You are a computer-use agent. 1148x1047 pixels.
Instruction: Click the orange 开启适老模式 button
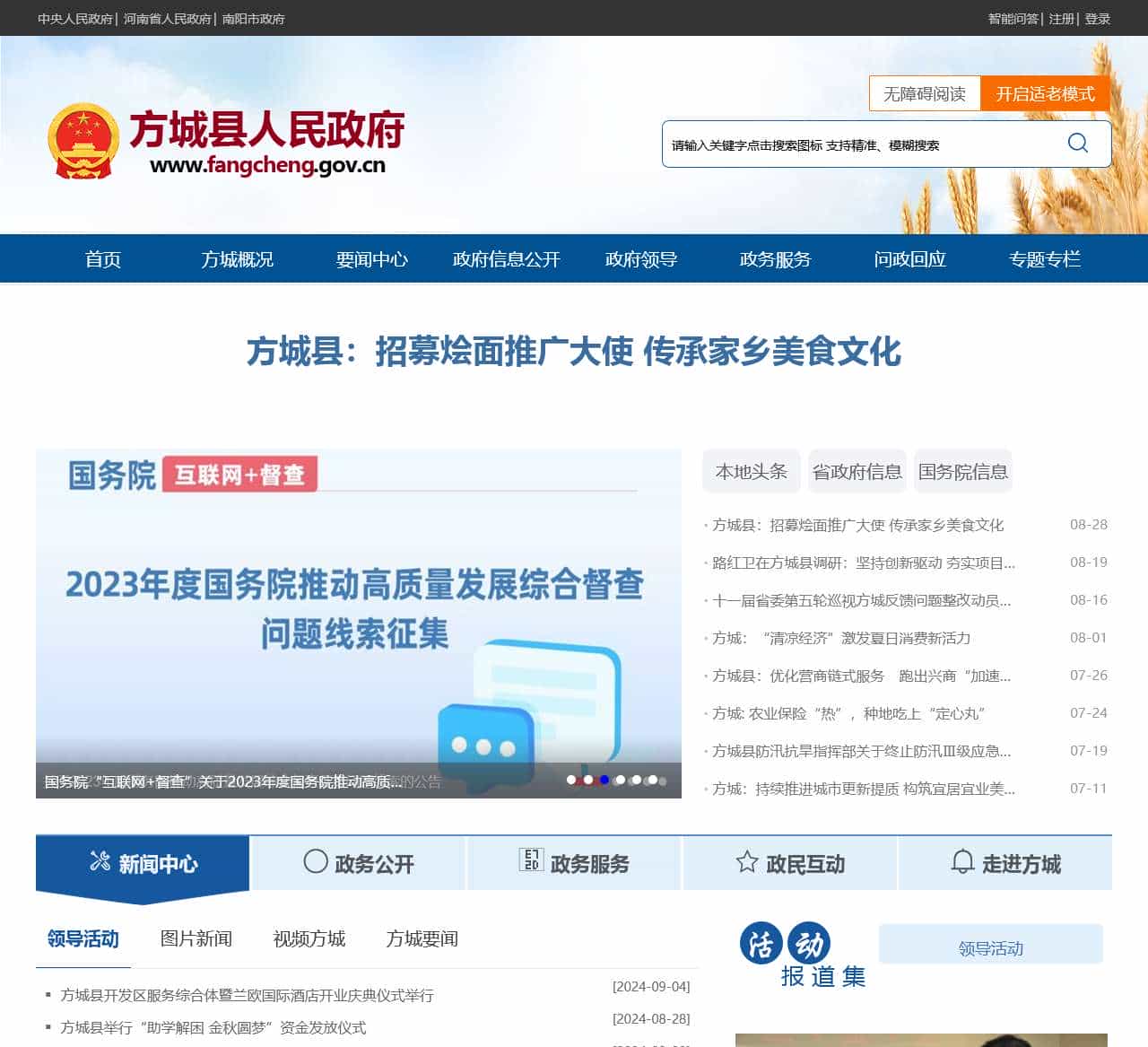1046,94
